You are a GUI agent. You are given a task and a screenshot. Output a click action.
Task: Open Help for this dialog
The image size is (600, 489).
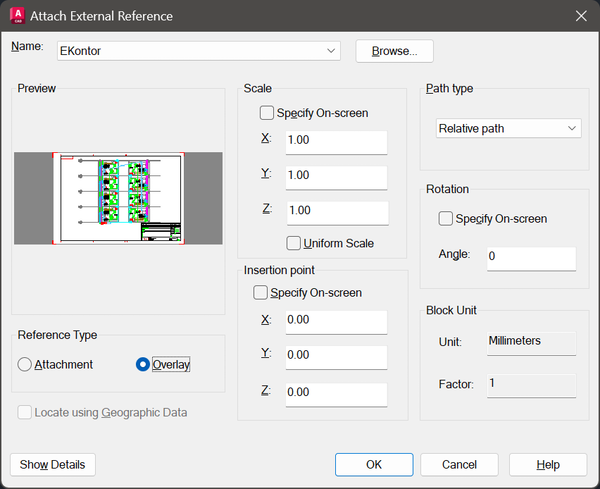point(548,464)
